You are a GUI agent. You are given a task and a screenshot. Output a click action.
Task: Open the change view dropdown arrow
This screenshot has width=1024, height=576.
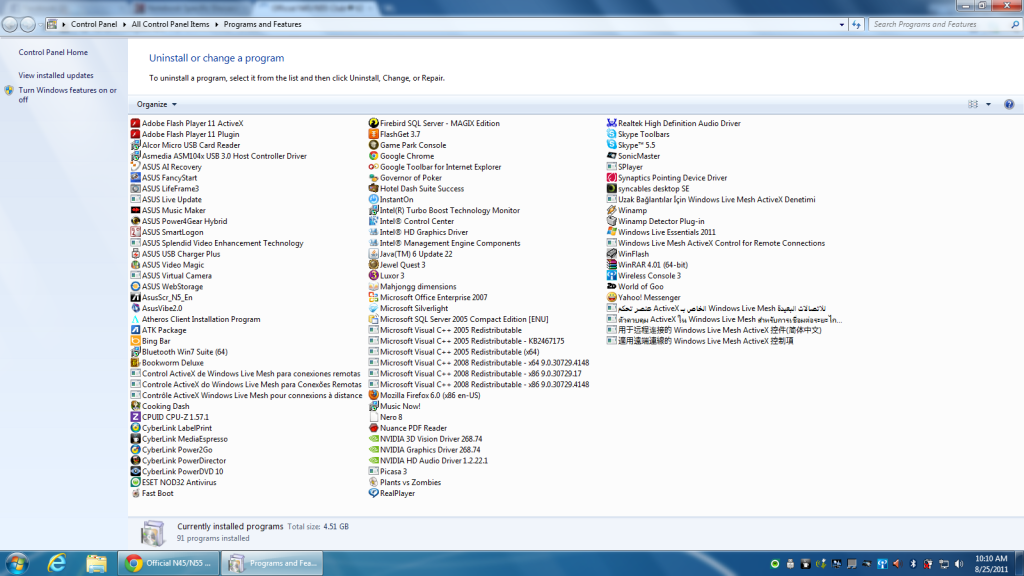[x=988, y=104]
